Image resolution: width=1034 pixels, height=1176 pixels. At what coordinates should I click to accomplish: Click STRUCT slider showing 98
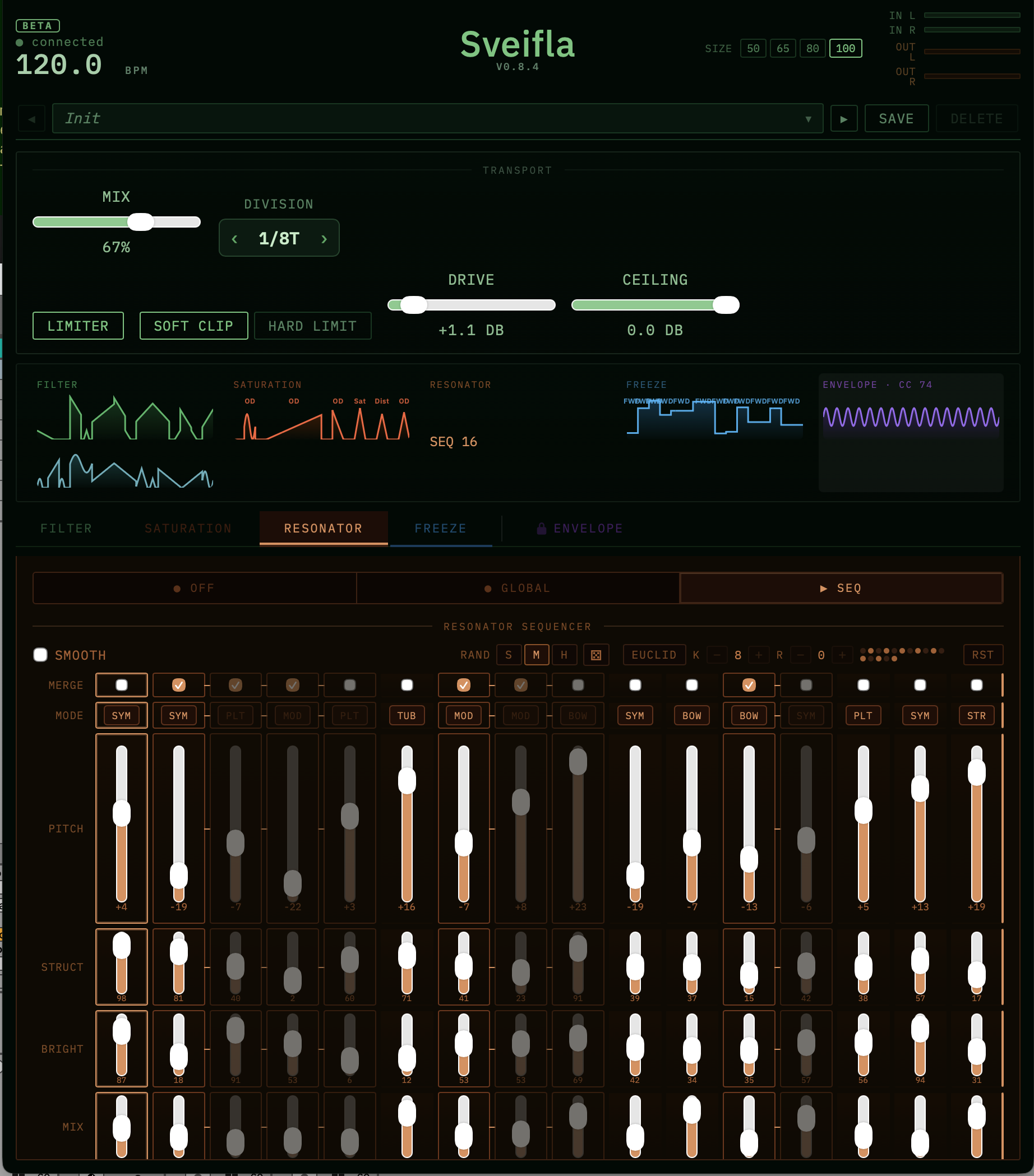tap(122, 963)
